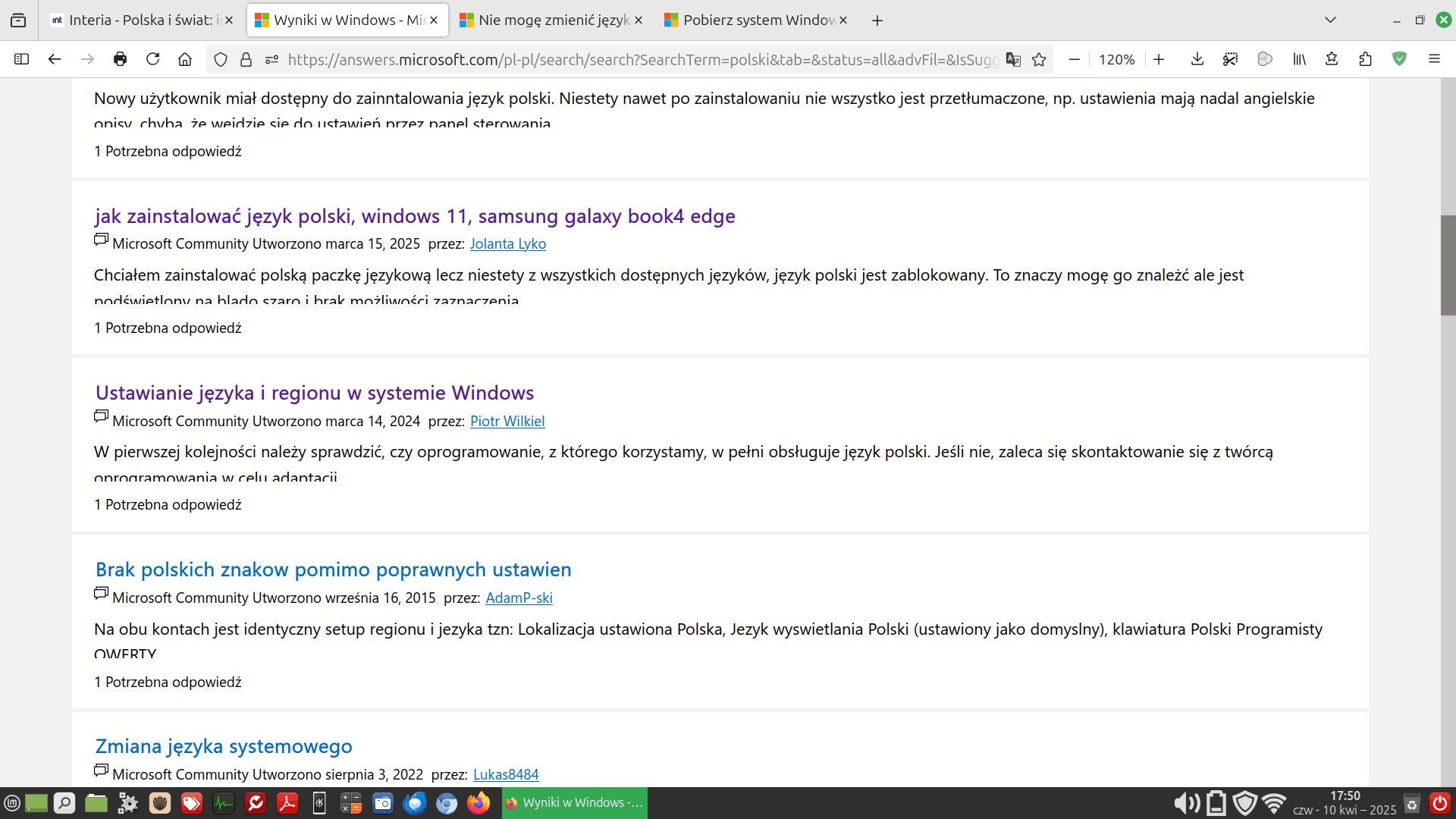Click the Firefox reload page icon
Image resolution: width=1456 pixels, height=819 pixels.
(152, 59)
